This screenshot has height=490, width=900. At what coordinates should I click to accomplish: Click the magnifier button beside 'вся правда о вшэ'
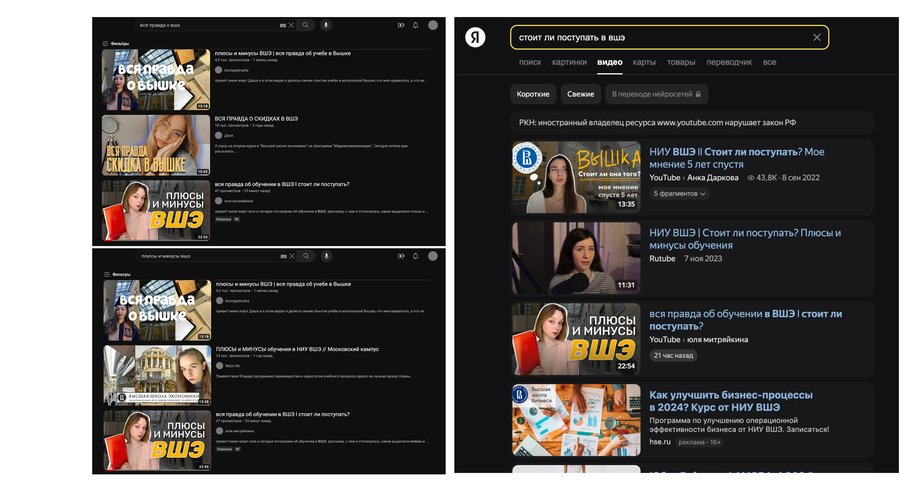tap(305, 25)
